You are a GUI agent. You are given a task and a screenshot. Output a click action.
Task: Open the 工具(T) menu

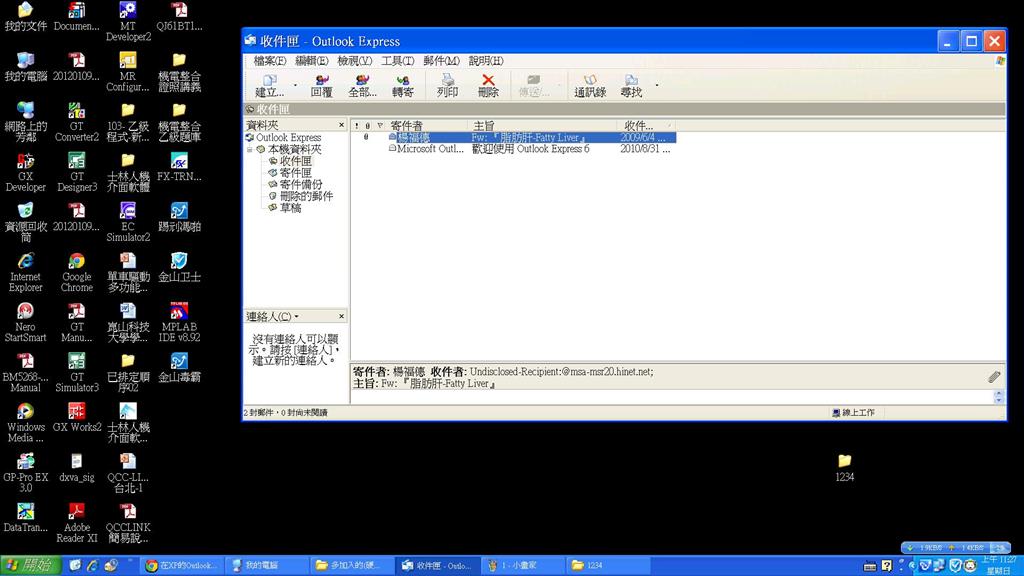pos(398,61)
